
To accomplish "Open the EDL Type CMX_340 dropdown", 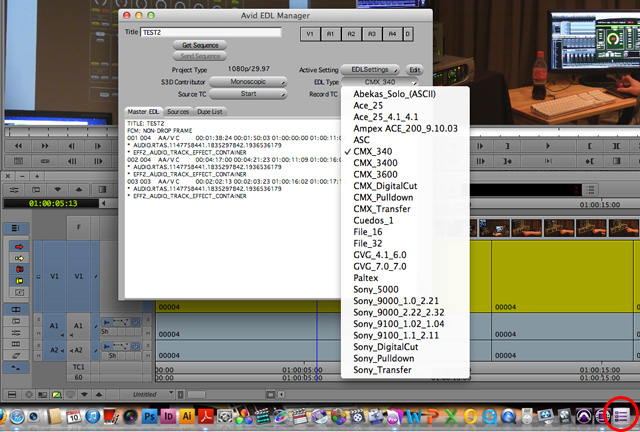I will (380, 82).
